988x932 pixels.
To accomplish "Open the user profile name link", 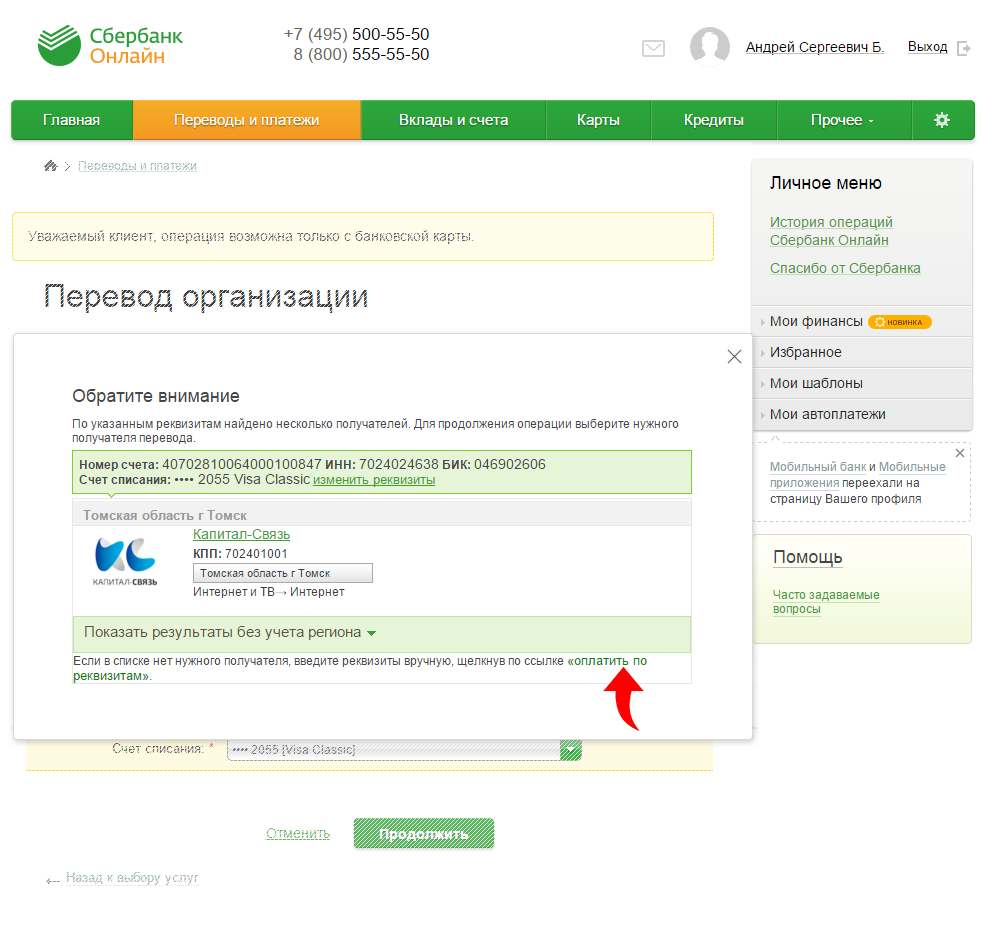I will 815,47.
